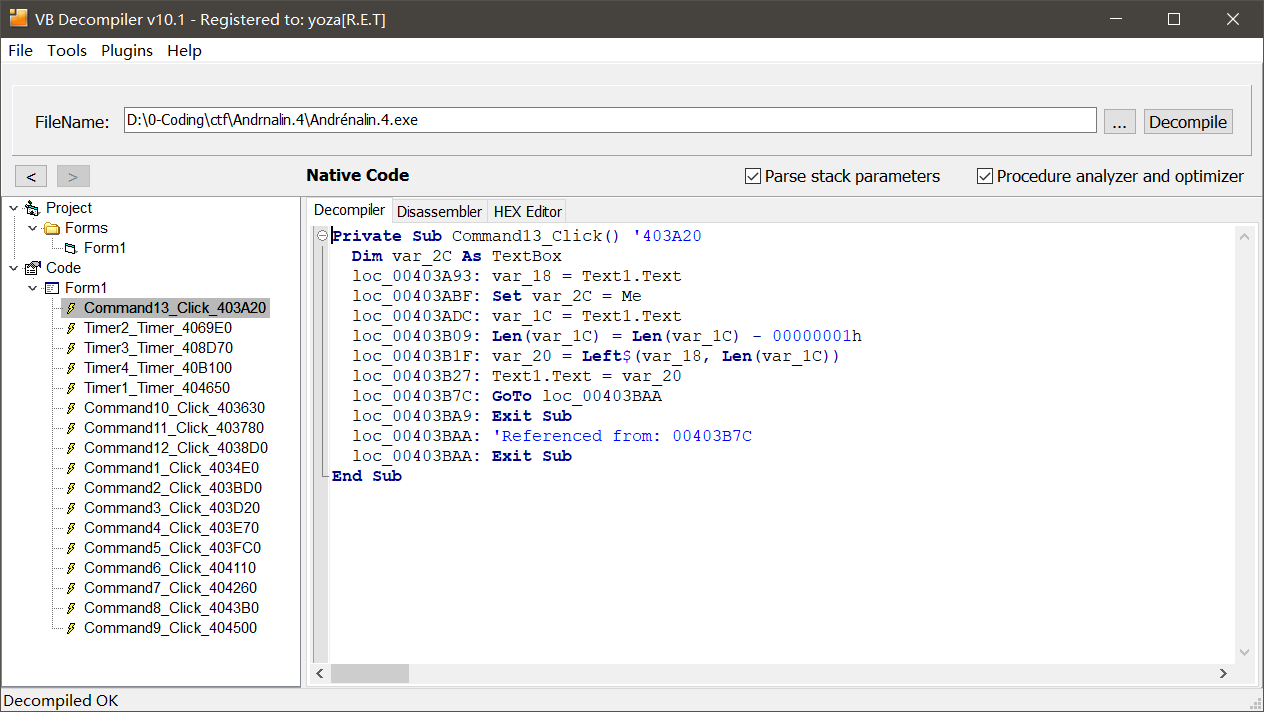Viewport: 1264px width, 712px height.
Task: Click the Form1 module icon under Code
Action: (52, 288)
